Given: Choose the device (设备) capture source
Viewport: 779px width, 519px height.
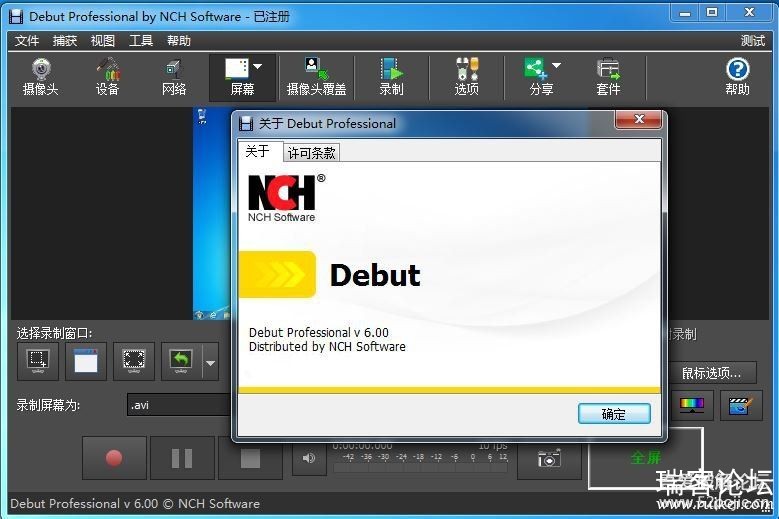Looking at the screenshot, I should pos(107,77).
